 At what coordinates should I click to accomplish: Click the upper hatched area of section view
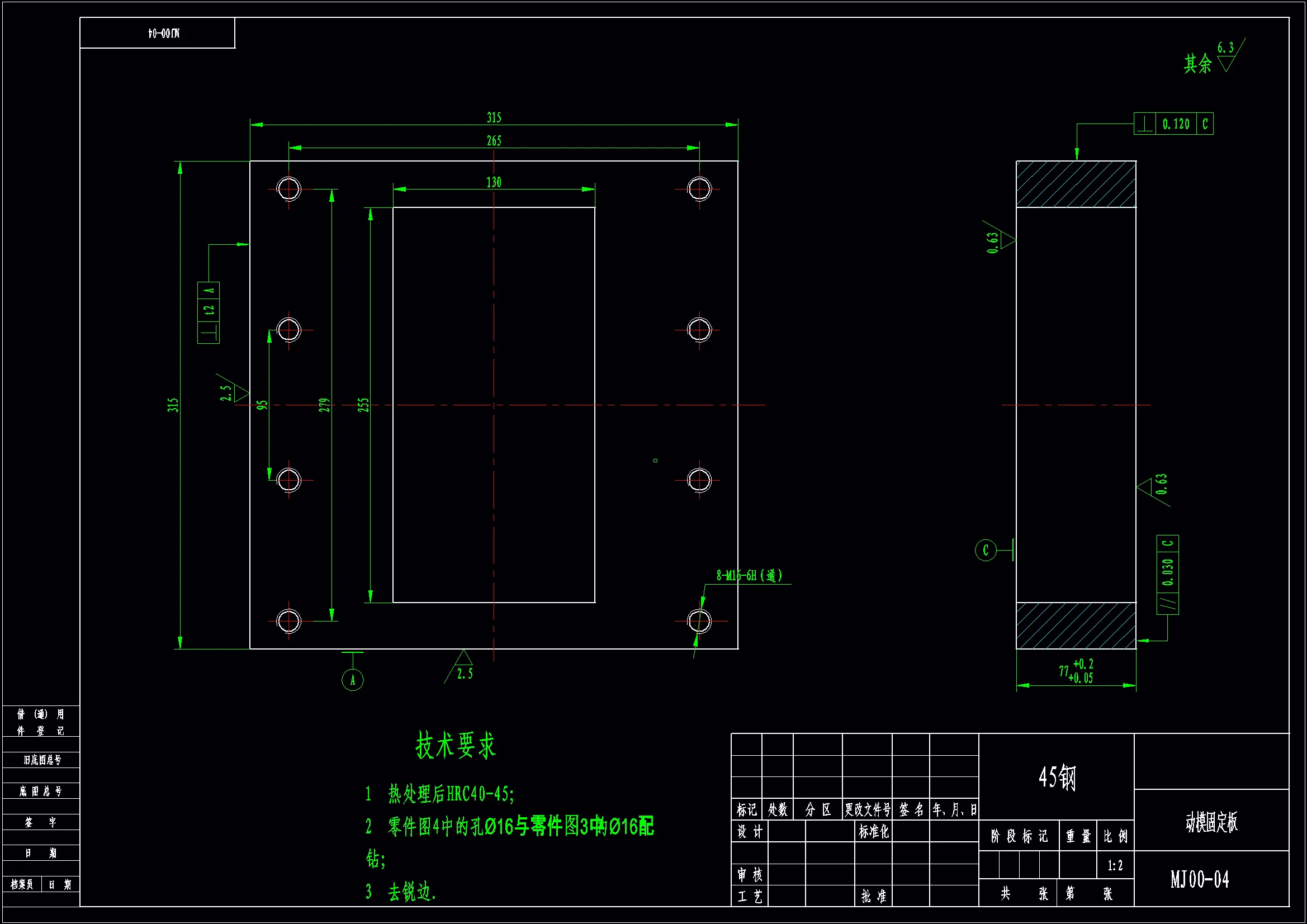point(1076,184)
